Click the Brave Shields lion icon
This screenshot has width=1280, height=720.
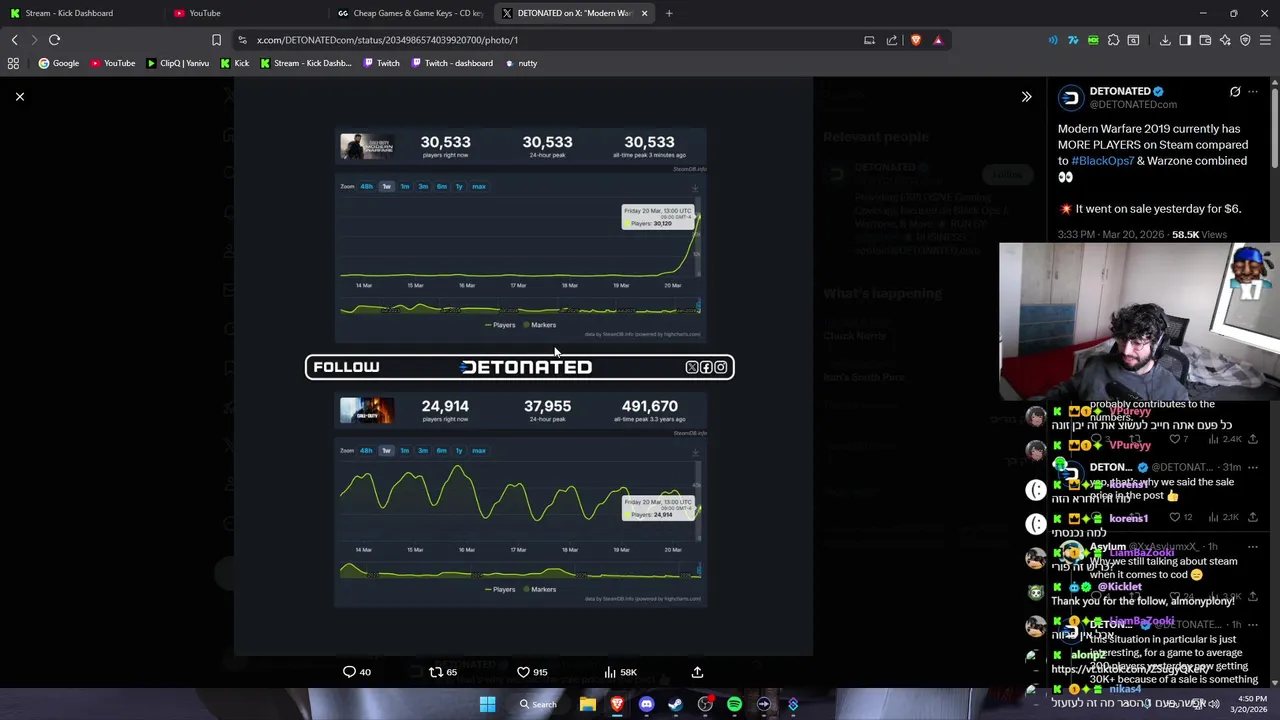click(x=916, y=40)
